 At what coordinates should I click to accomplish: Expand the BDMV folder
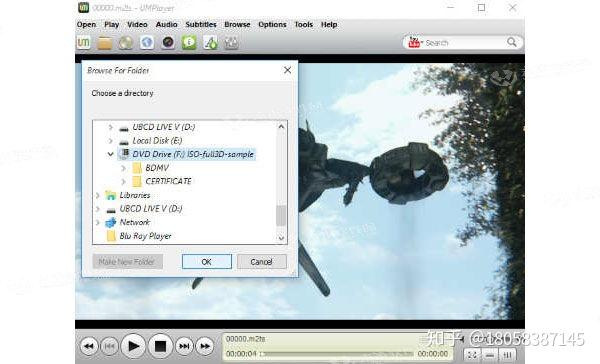click(x=124, y=168)
